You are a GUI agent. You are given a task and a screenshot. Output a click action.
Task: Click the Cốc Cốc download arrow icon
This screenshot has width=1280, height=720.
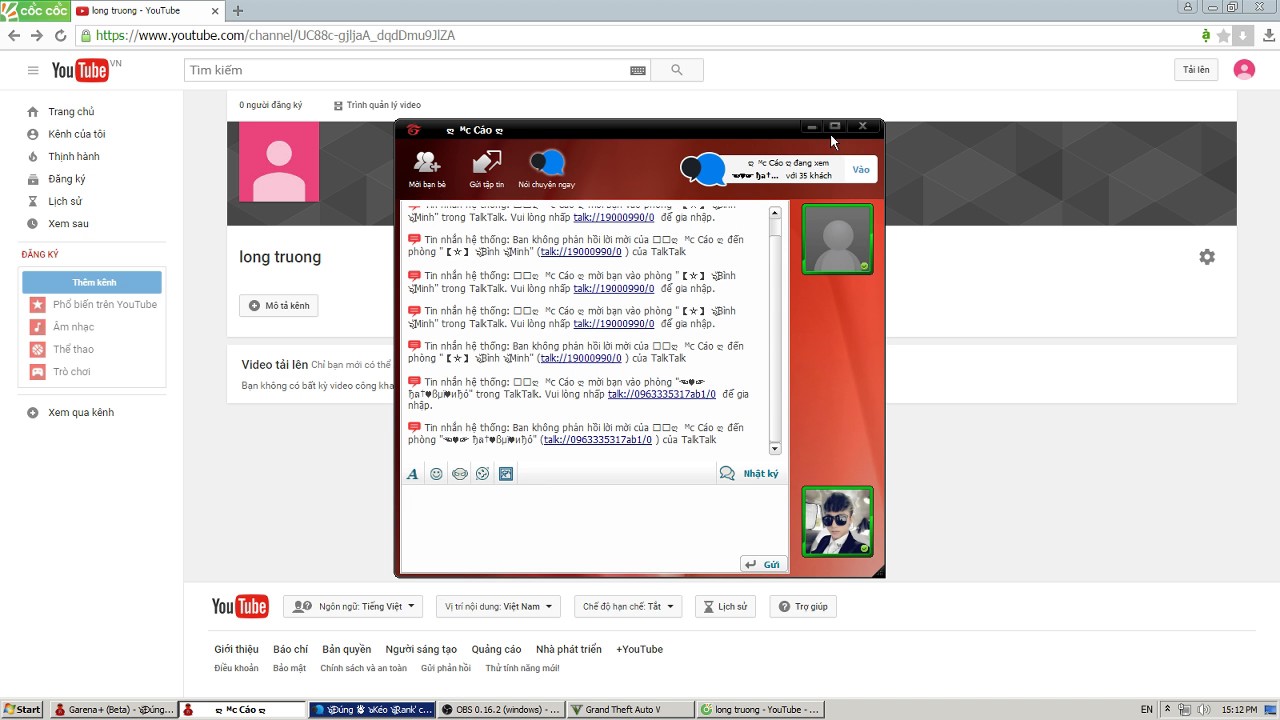[1243, 35]
